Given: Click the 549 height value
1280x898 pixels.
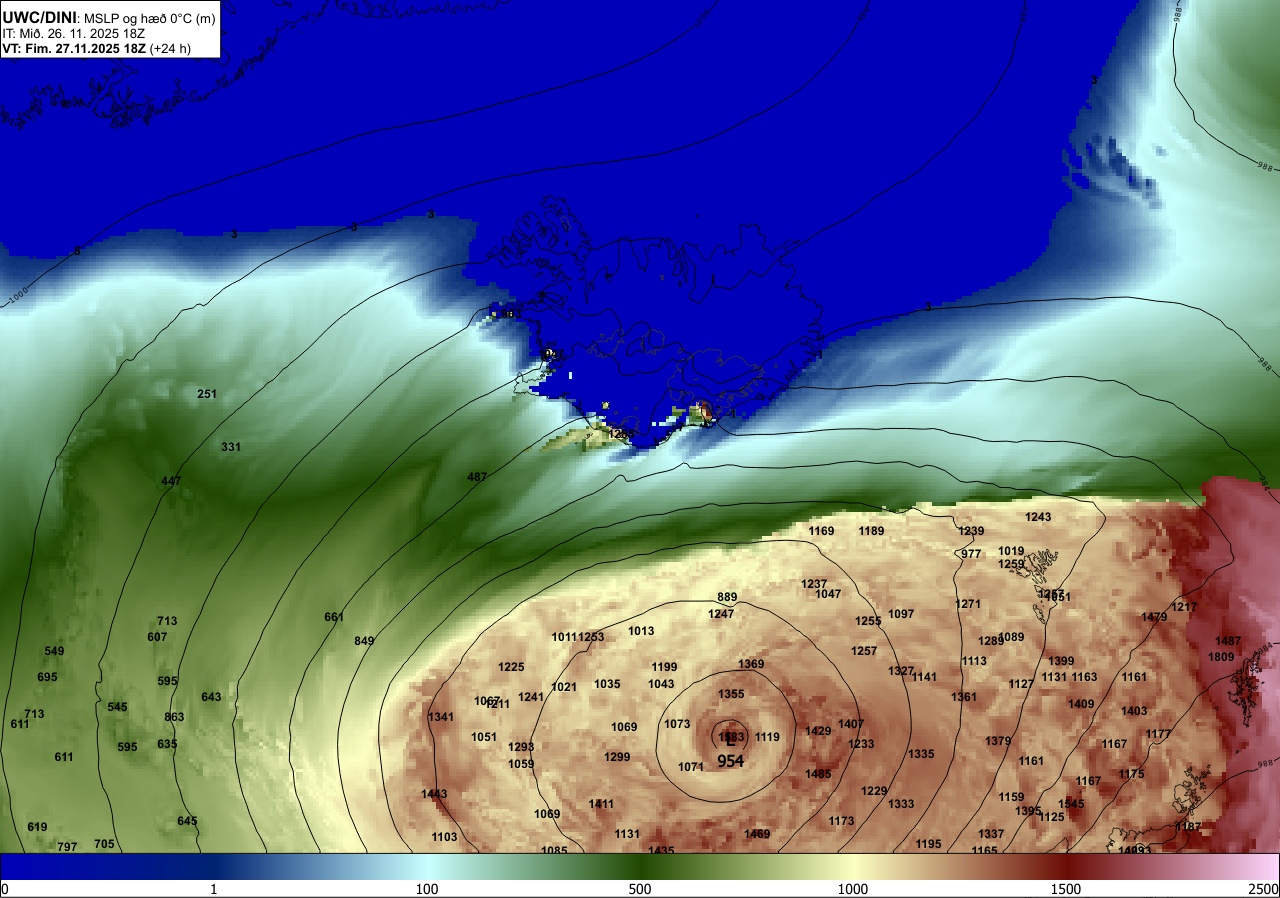Looking at the screenshot, I should click(x=54, y=651).
